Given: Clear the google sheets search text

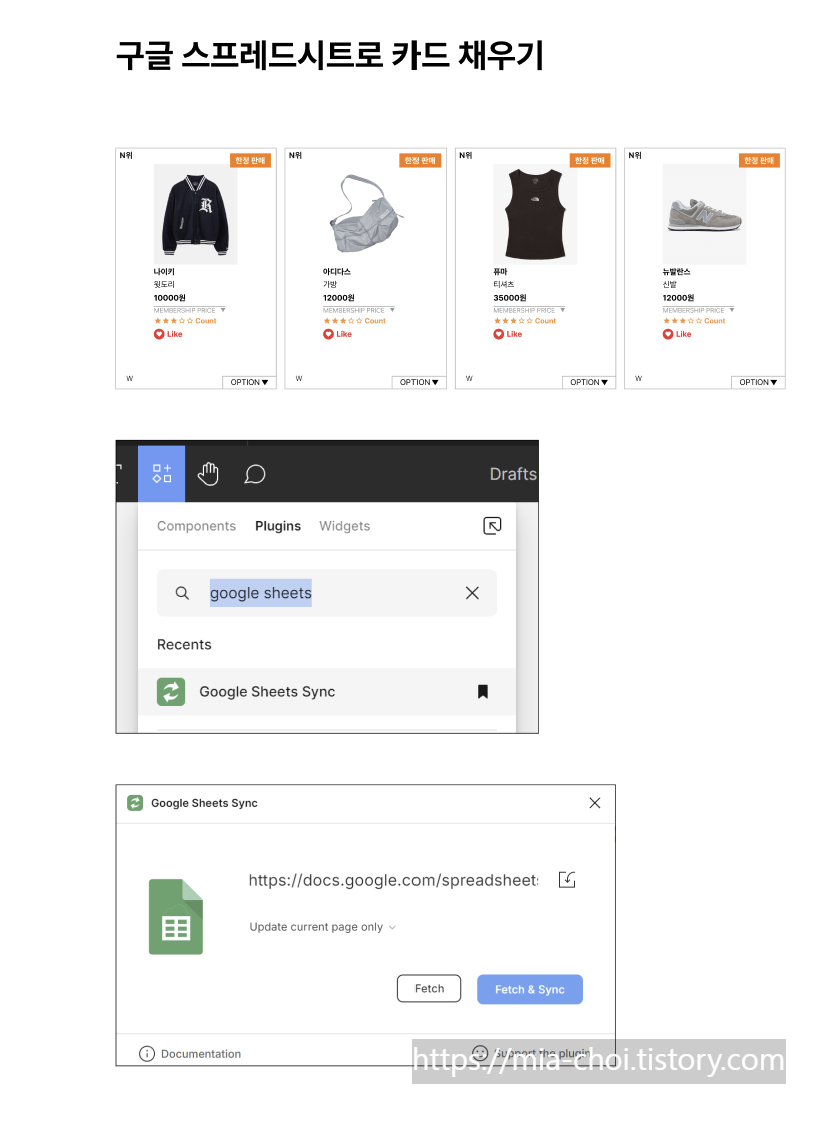Looking at the screenshot, I should coord(472,593).
